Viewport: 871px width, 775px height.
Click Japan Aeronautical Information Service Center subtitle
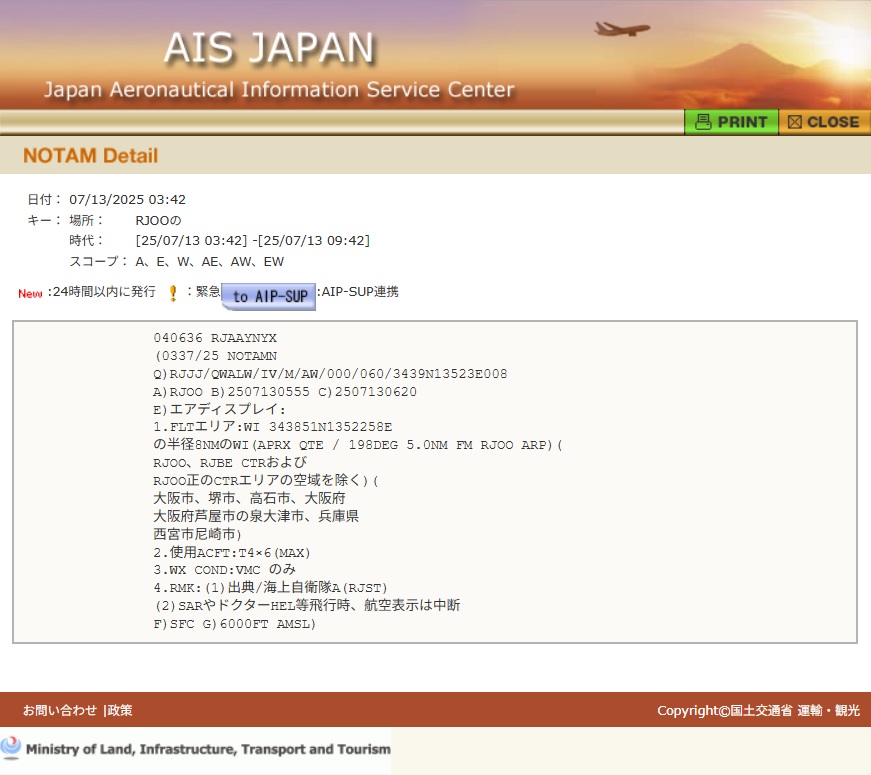pyautogui.click(x=279, y=89)
